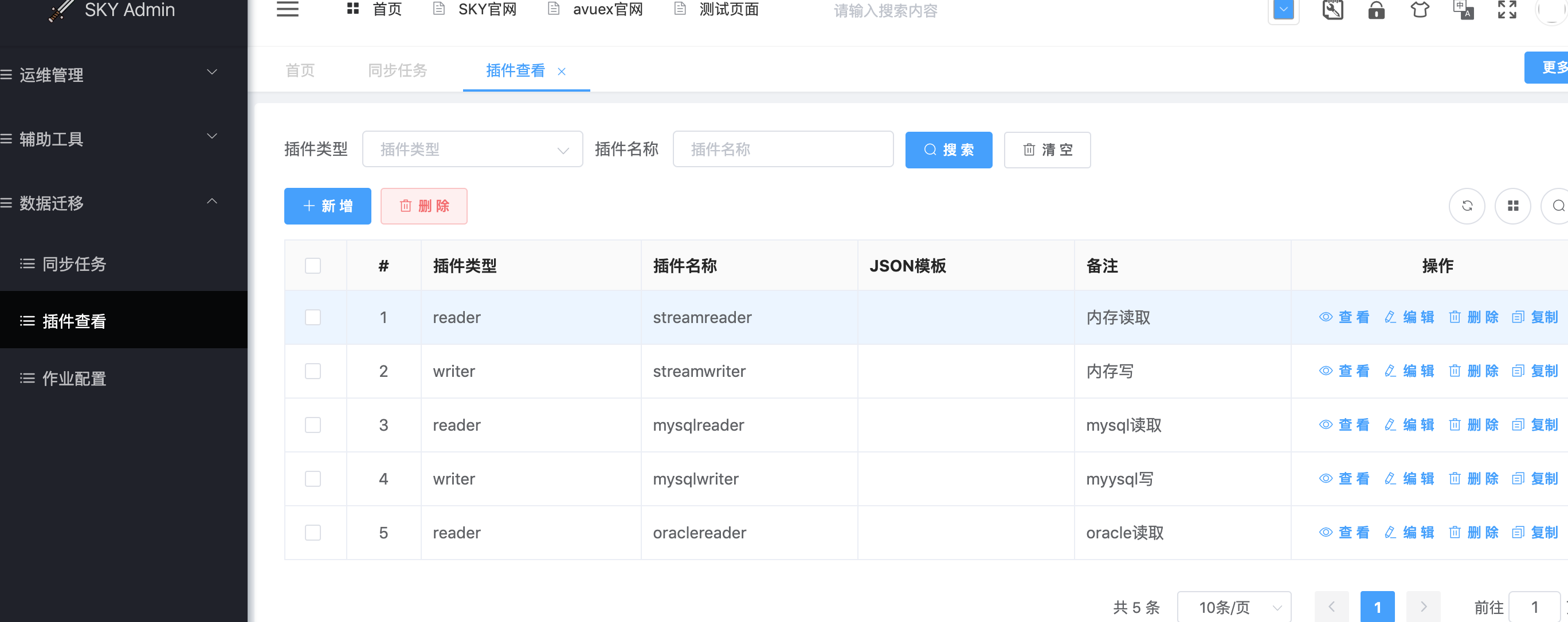Click the 搜索 search button
This screenshot has height=622, width=1568.
pos(948,149)
